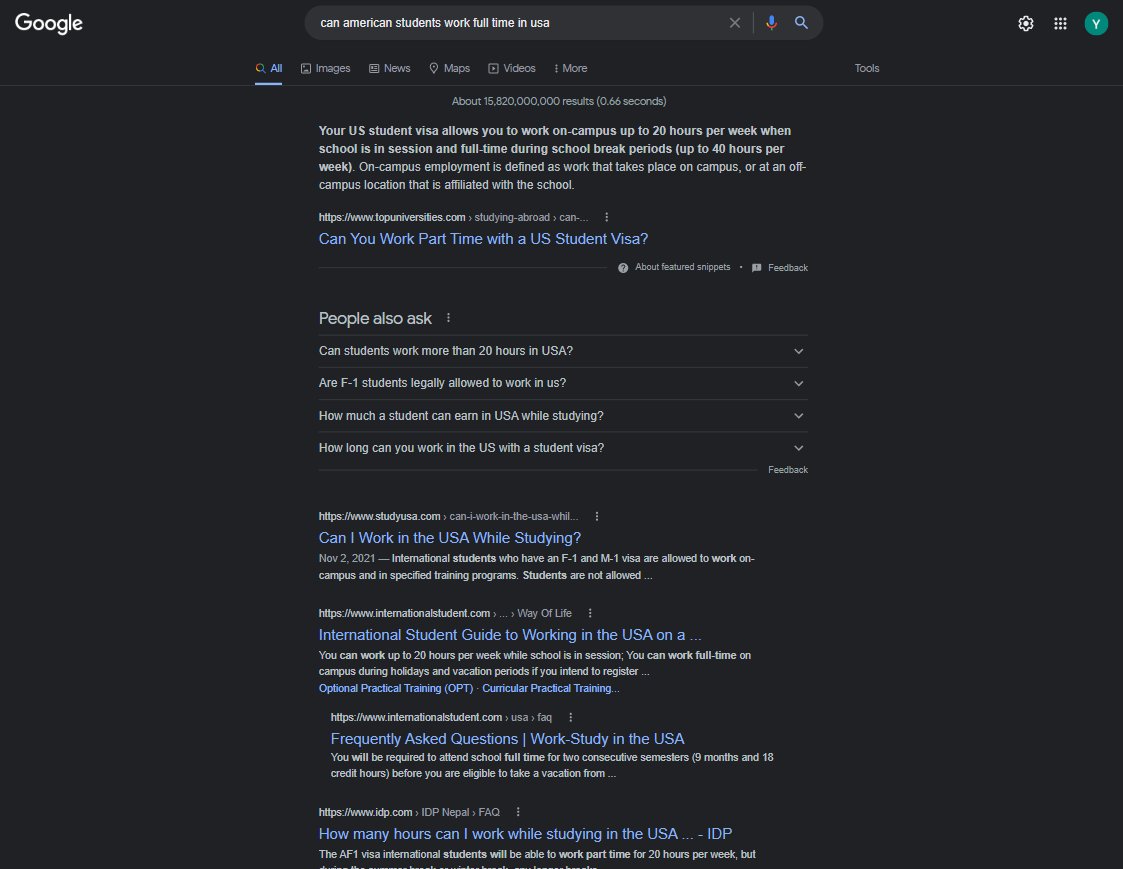Click Feedback link under People also ask
1123x869 pixels.
tap(788, 470)
